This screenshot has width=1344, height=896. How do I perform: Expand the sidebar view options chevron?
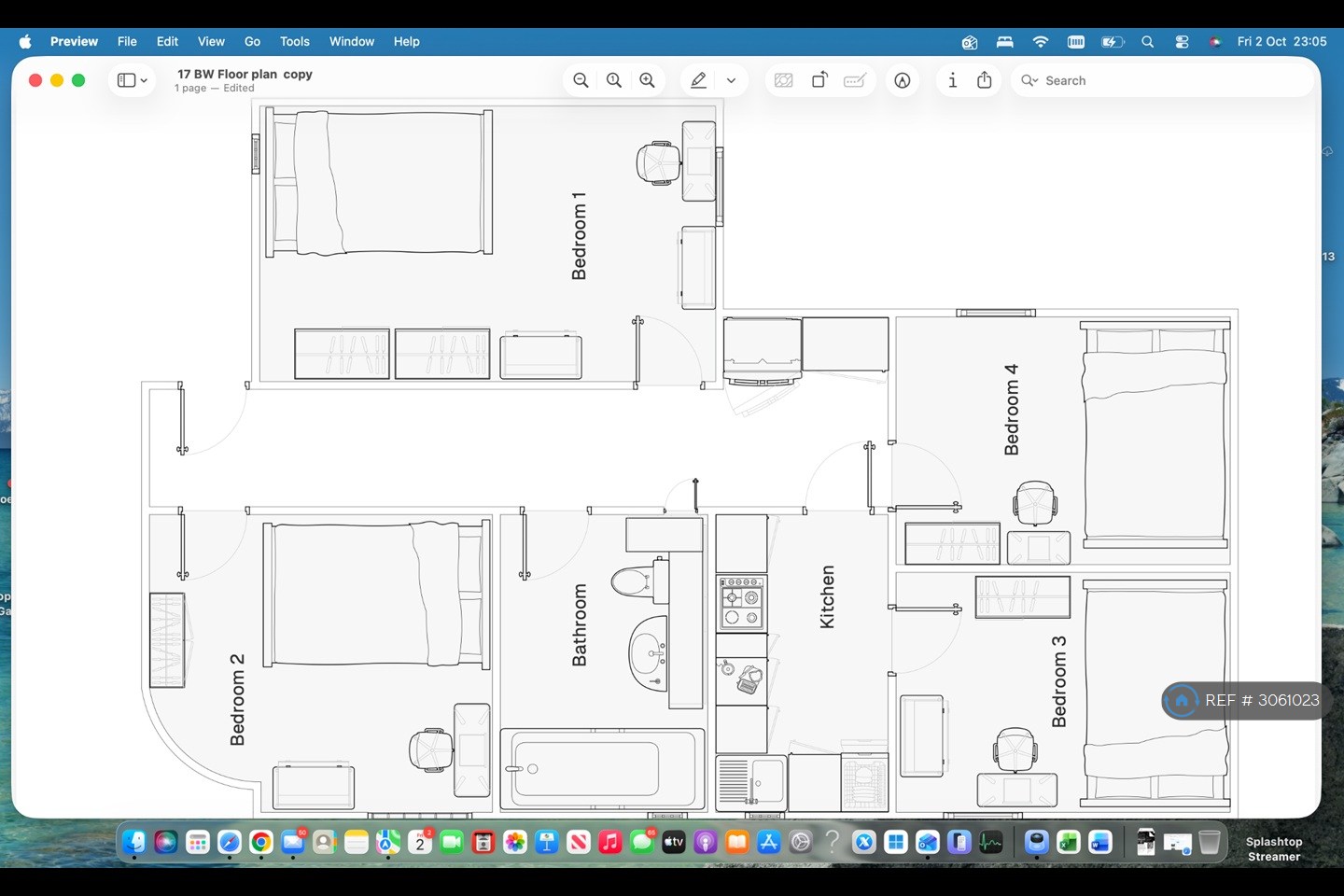[x=144, y=80]
